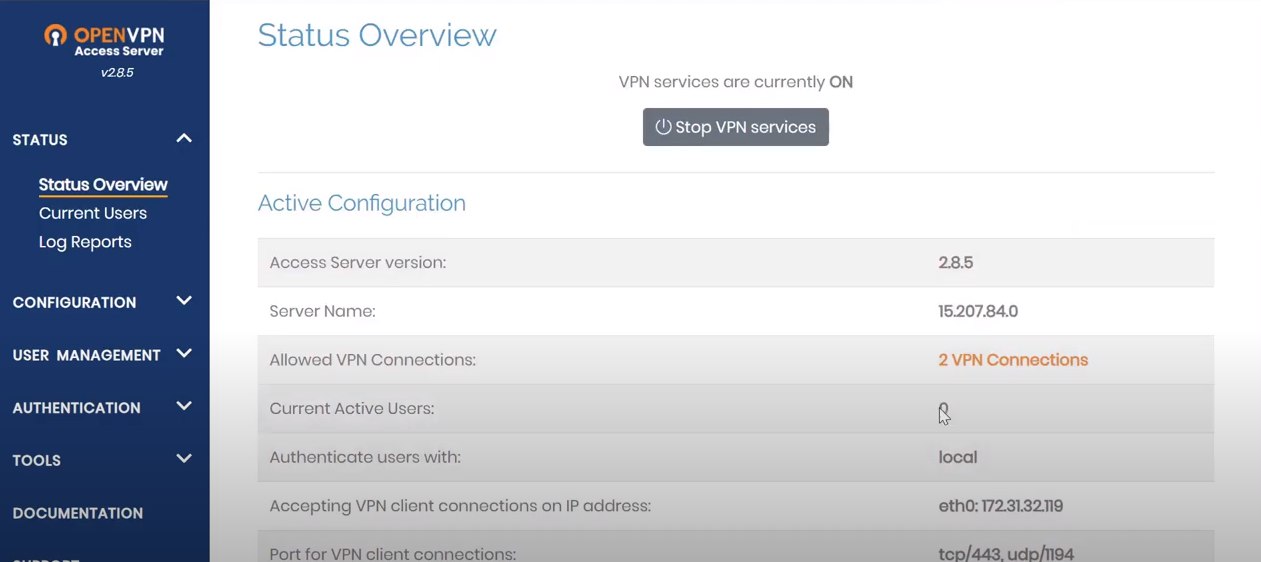This screenshot has width=1261, height=562.
Task: Open the DOCUMENTATION sidebar item
Action: (x=78, y=513)
